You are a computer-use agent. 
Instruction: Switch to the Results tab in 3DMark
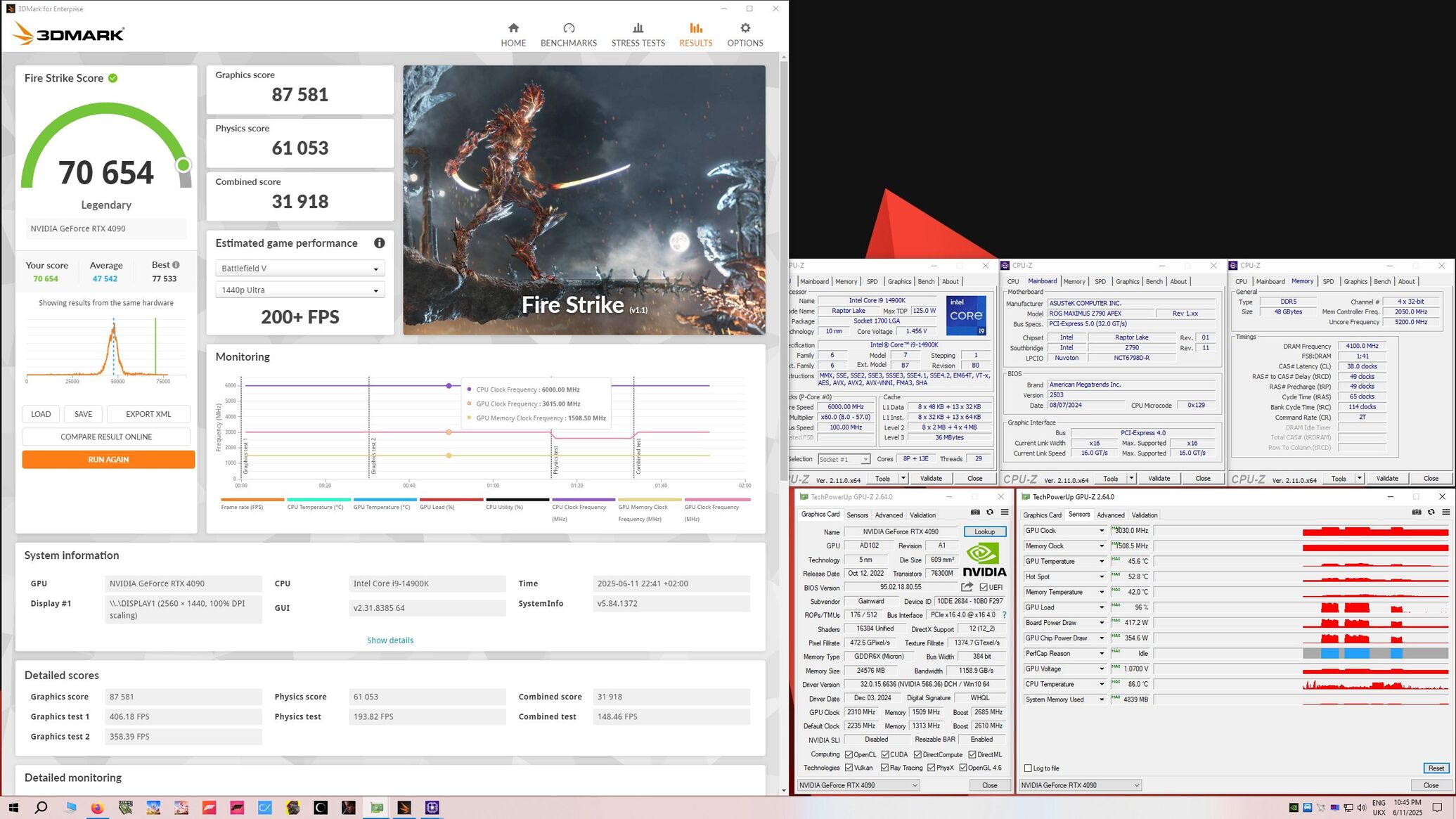pos(695,34)
